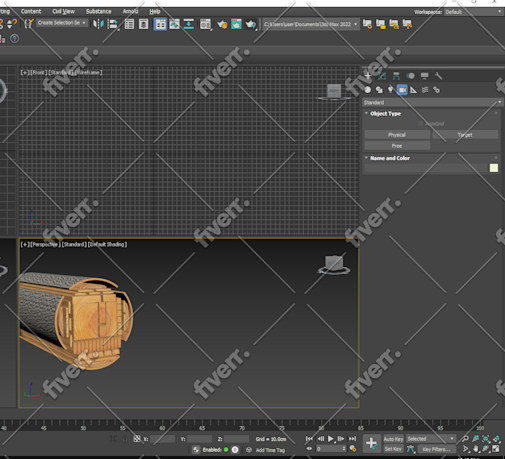The image size is (505, 459).
Task: Select the Systems category icon
Action: (x=436, y=90)
